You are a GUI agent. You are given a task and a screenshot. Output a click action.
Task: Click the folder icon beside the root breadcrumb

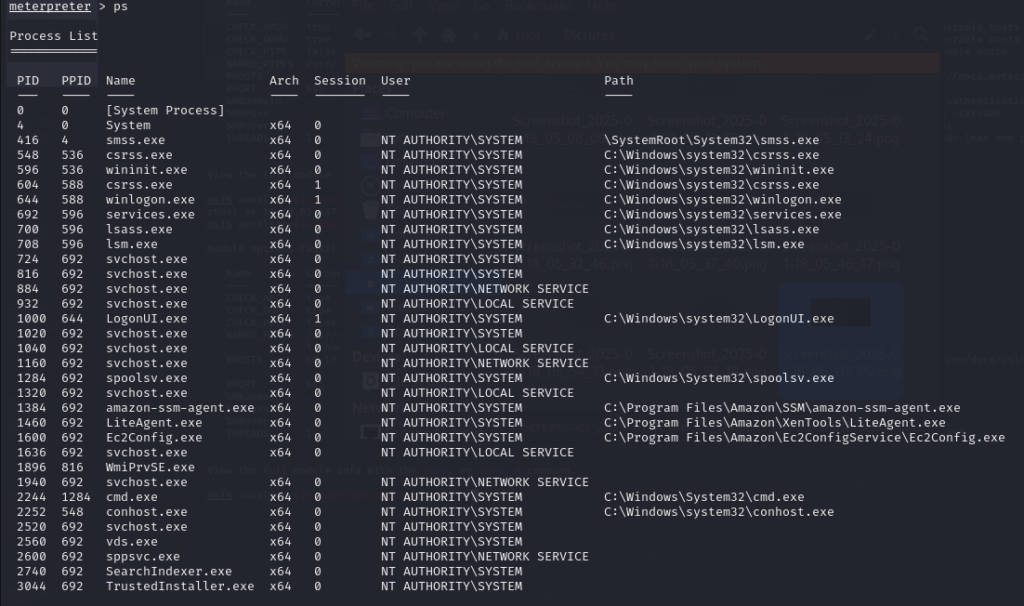pos(504,35)
